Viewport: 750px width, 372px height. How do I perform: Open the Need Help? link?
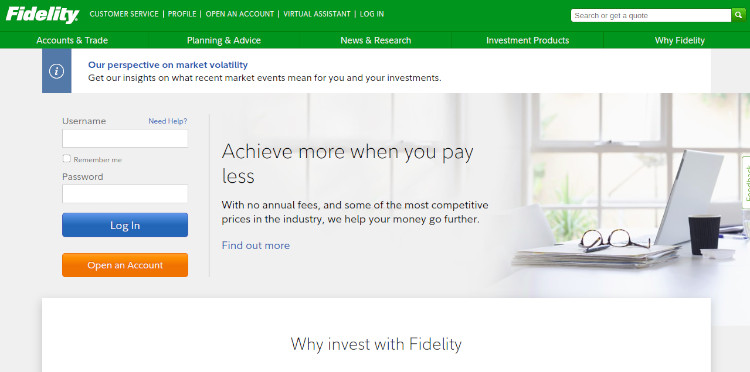(x=167, y=121)
